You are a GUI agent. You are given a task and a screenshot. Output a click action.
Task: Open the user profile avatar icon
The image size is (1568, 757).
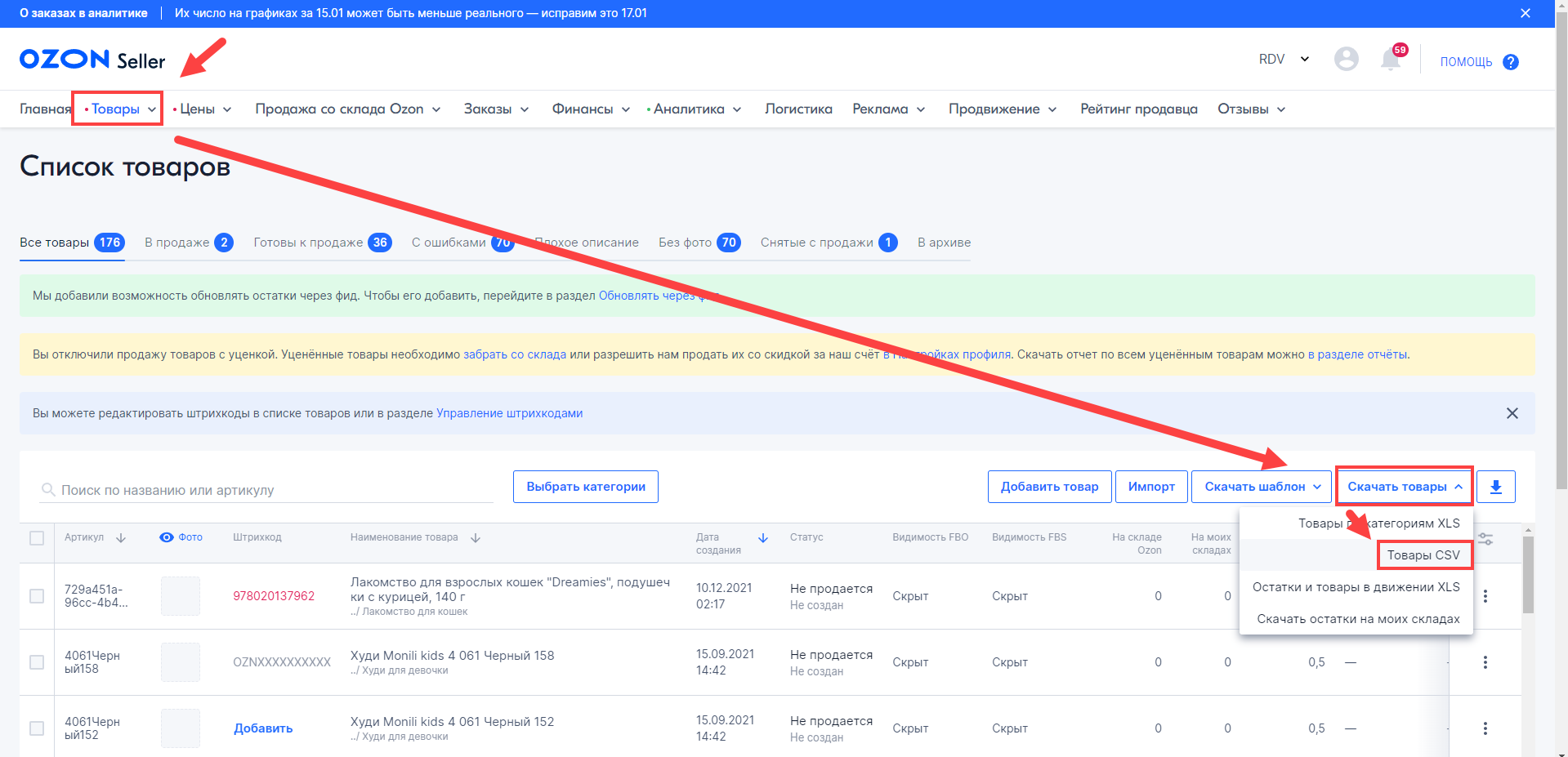1346,59
